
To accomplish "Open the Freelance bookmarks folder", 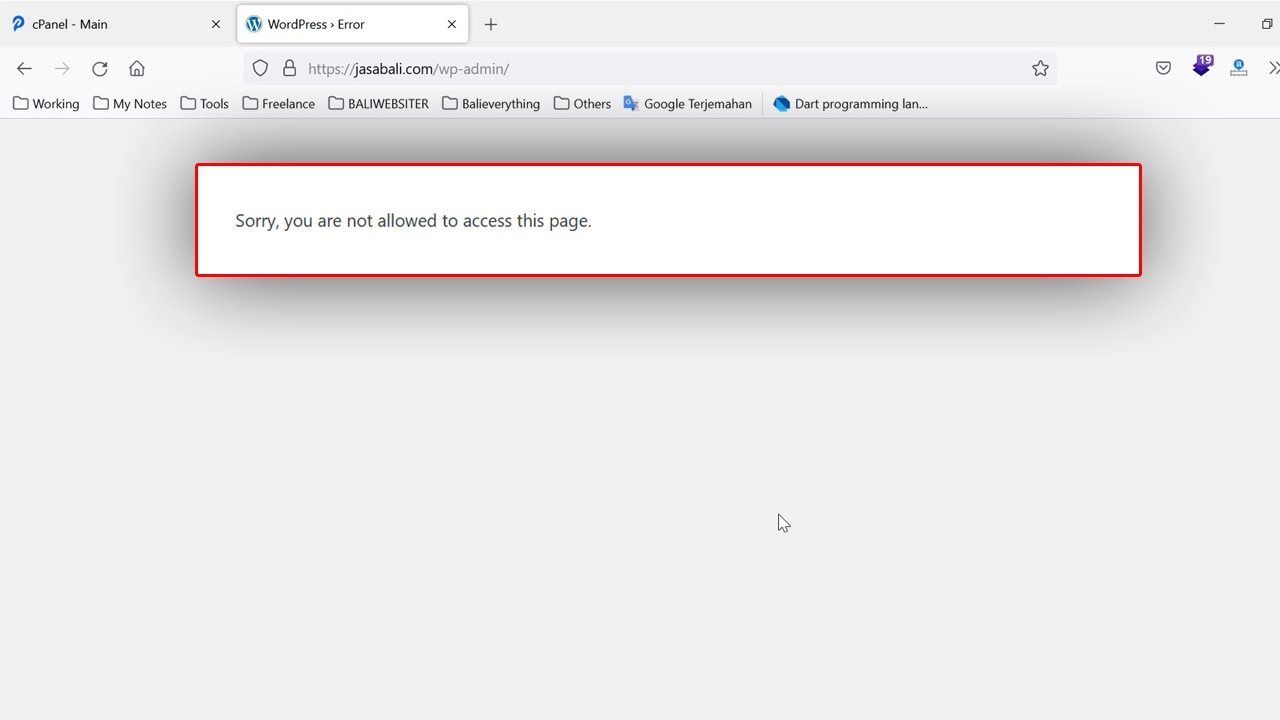I will (x=278, y=103).
